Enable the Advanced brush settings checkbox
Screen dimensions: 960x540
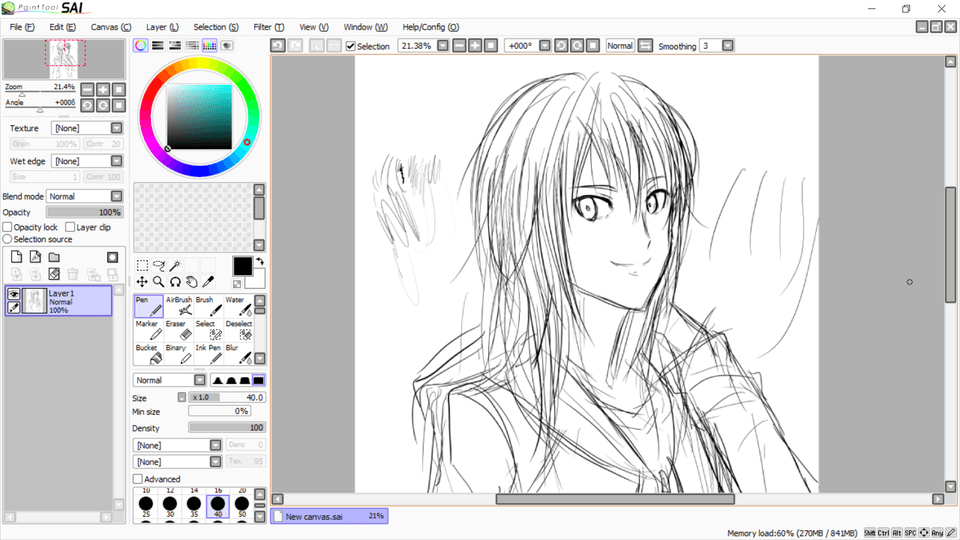[138, 479]
